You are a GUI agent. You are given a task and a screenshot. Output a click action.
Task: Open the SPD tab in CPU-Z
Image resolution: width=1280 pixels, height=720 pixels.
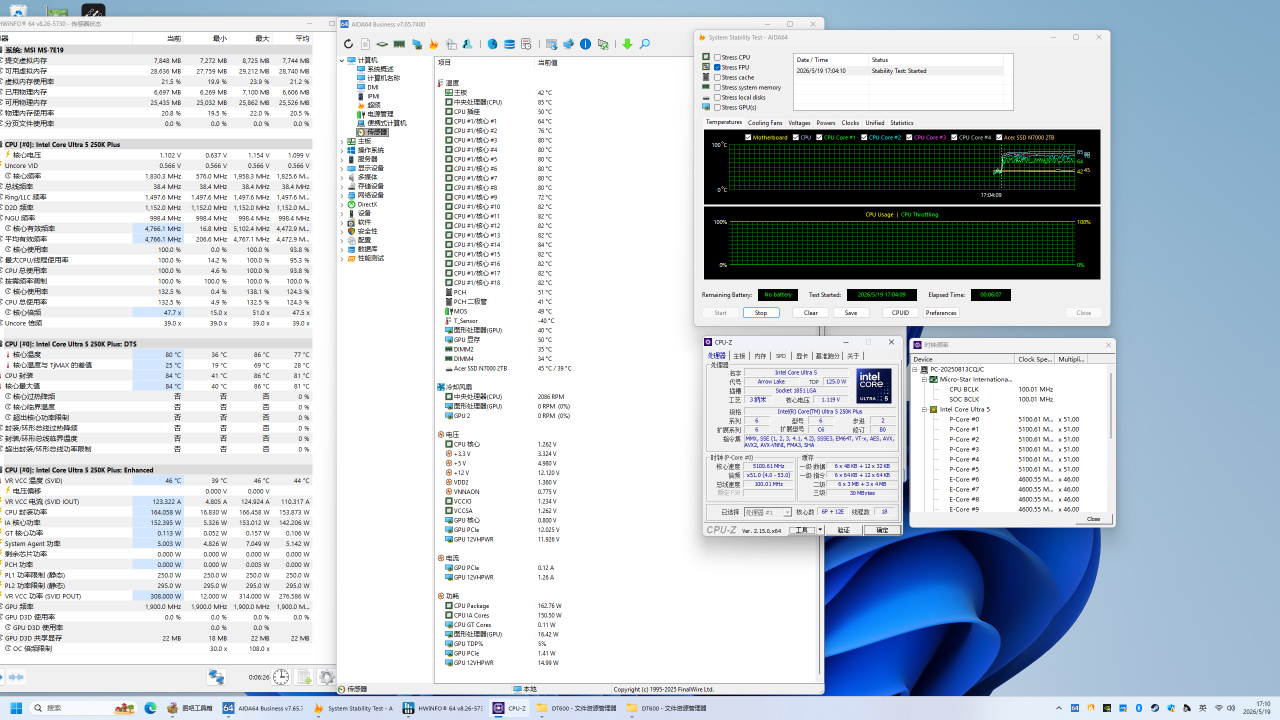781,356
